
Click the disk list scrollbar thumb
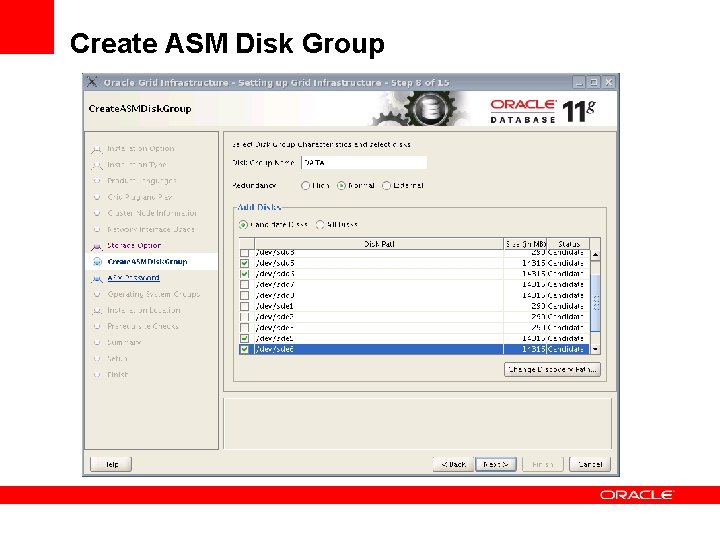(x=595, y=303)
